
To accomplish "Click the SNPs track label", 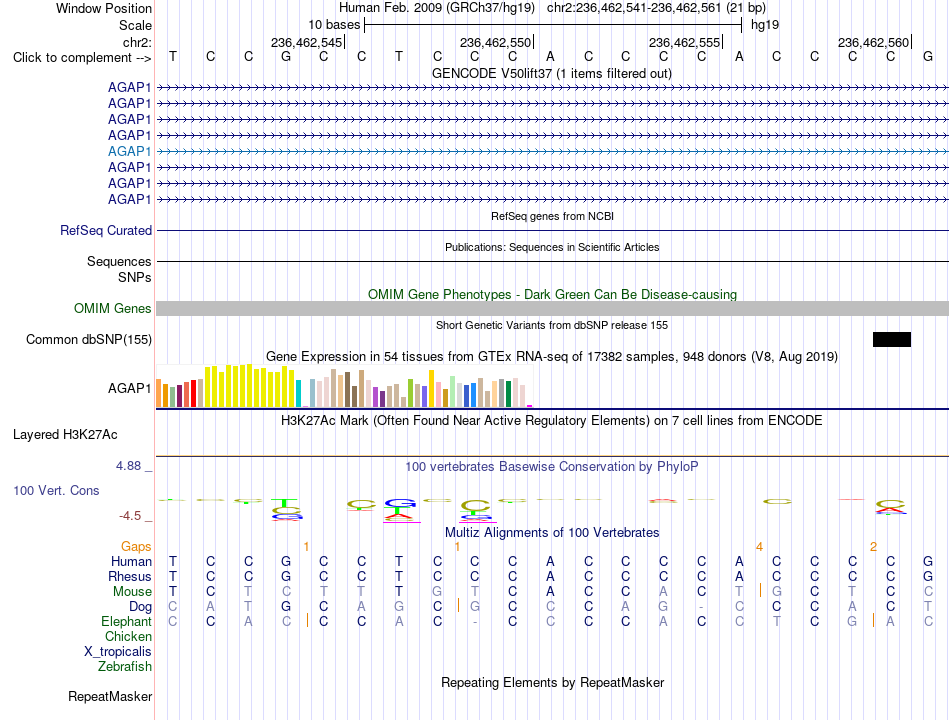I will (135, 277).
